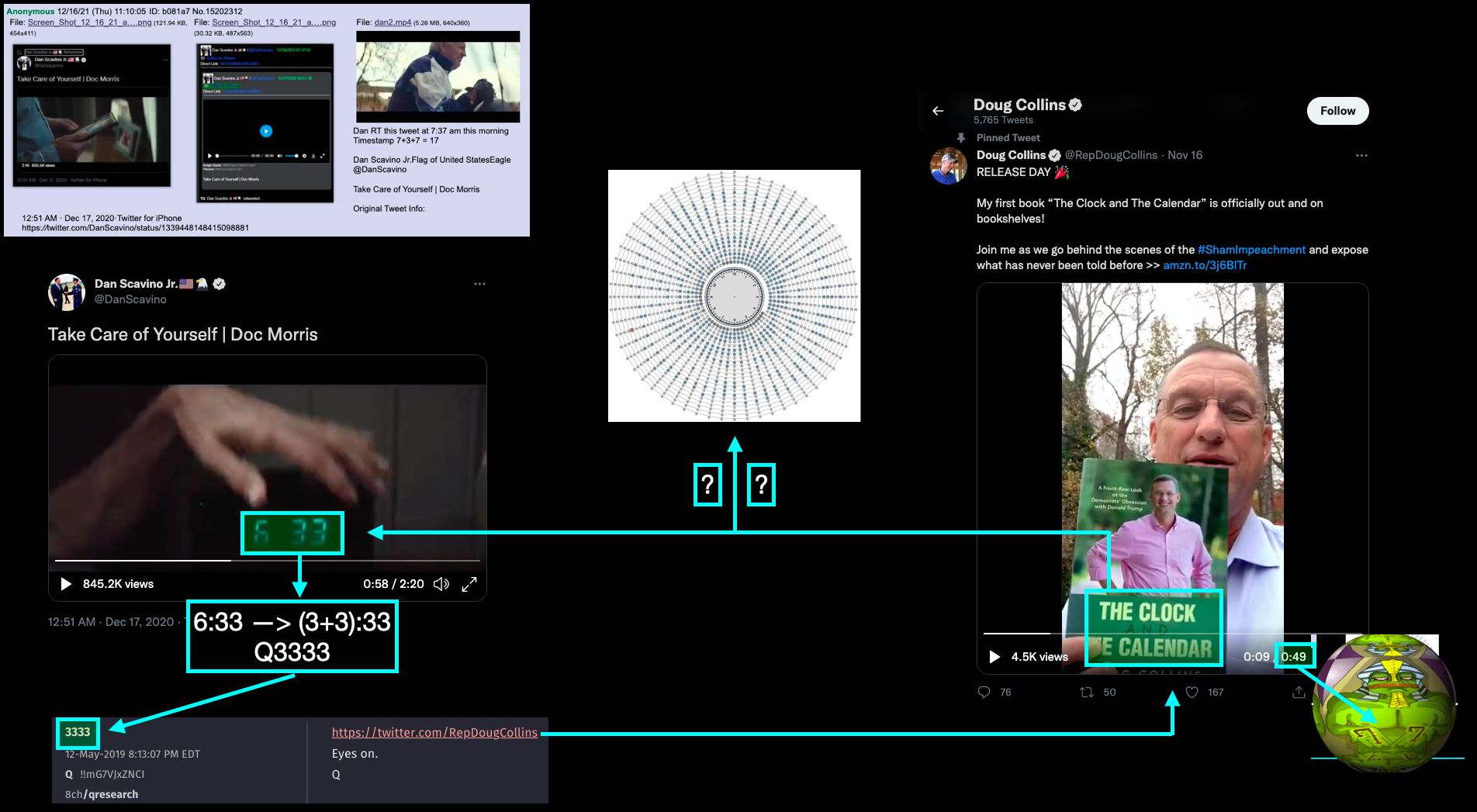Open first Screen_Shot_12_16_21 file link
The height and width of the screenshot is (812, 1477).
89,22
